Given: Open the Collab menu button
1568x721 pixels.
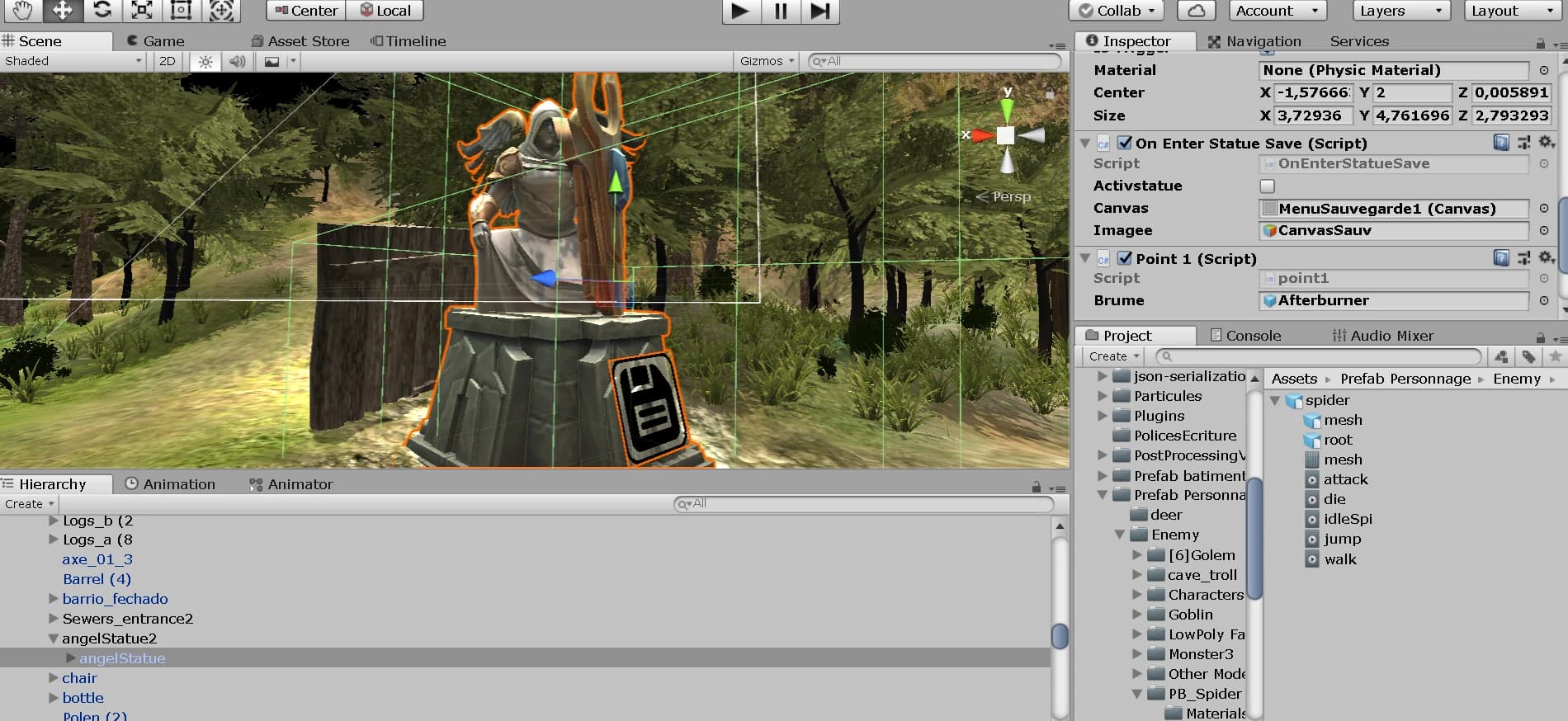Looking at the screenshot, I should [x=1117, y=11].
